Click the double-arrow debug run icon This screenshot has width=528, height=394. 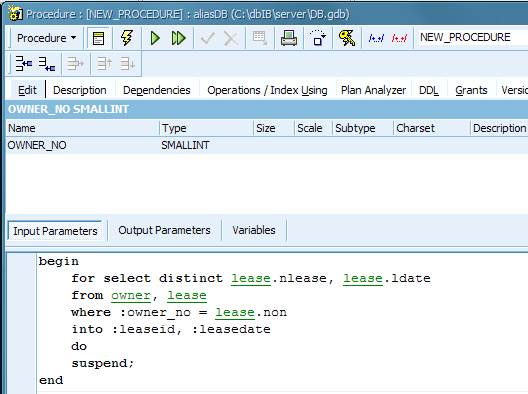(x=178, y=38)
